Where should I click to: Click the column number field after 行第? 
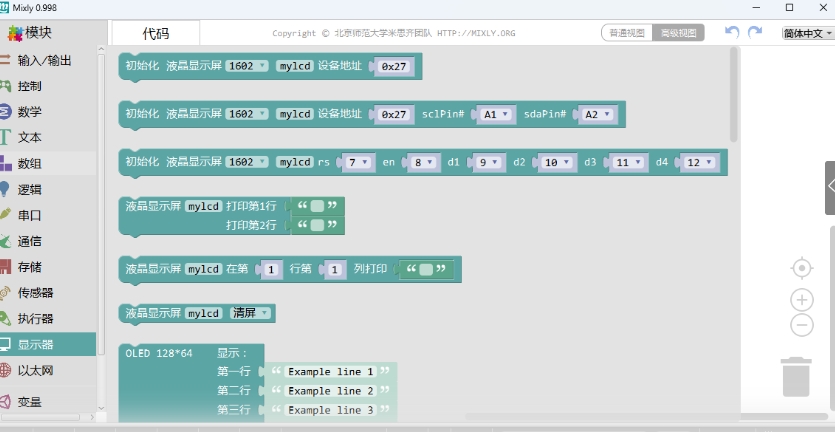coord(335,270)
